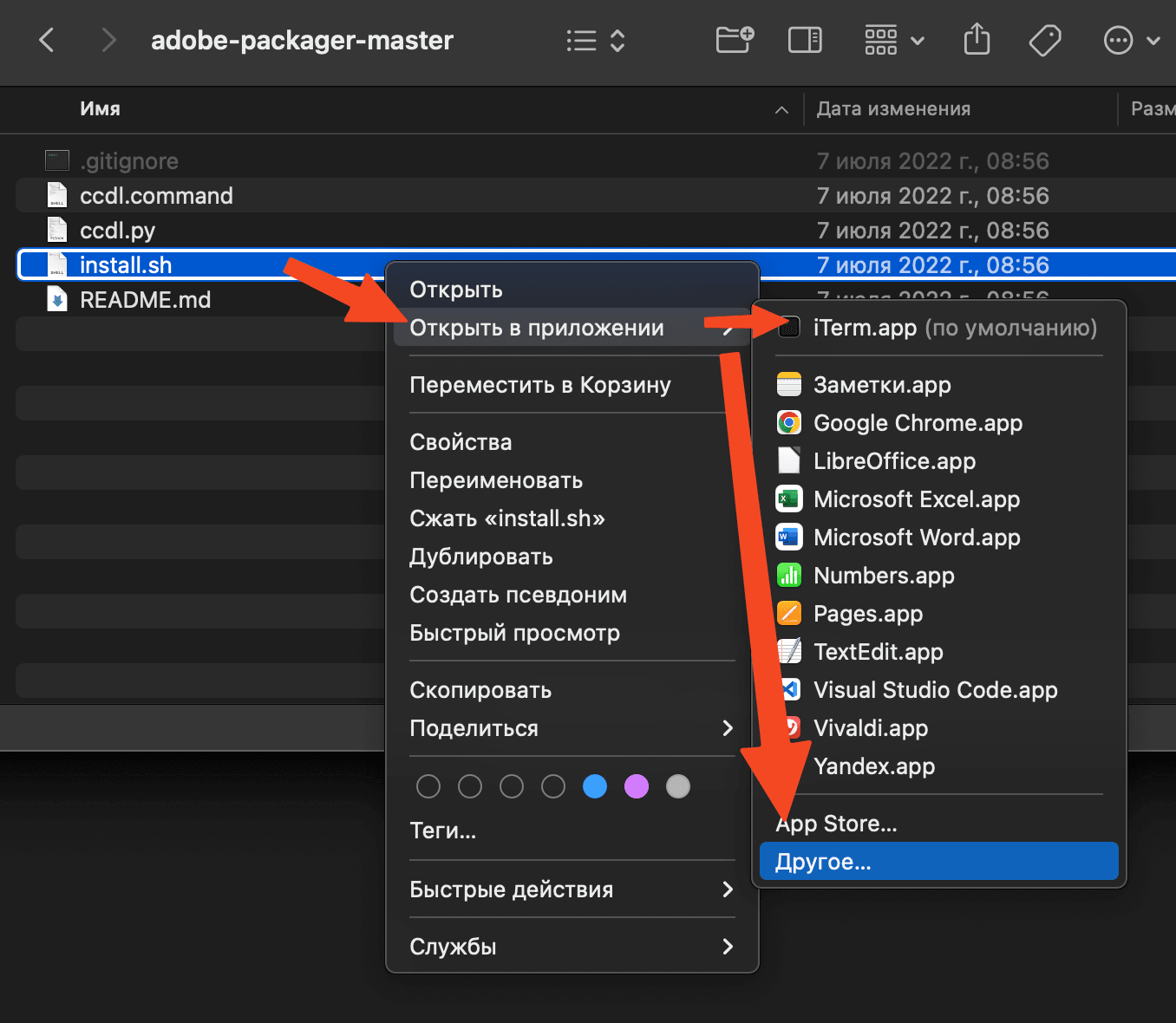Pick Visual Studio Code.app
Screen dimensions: 1176x1023
pyautogui.click(x=935, y=690)
